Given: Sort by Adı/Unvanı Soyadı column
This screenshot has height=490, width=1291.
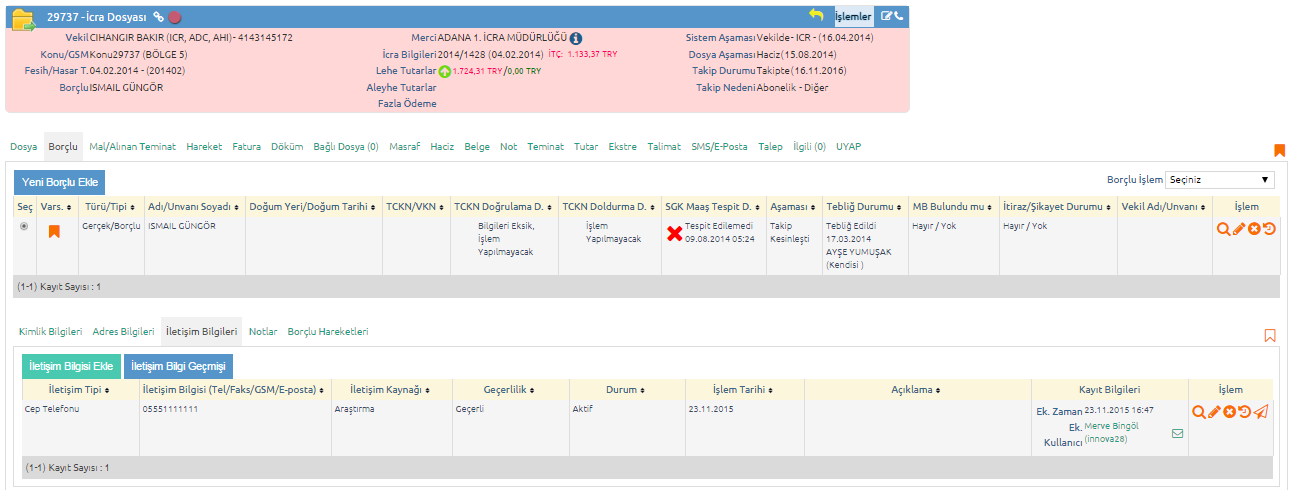Looking at the screenshot, I should (194, 206).
